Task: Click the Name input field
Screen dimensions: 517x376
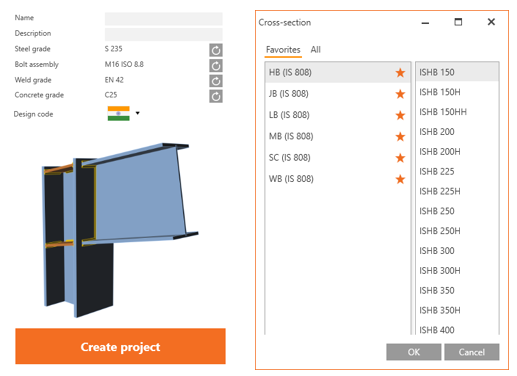Action: (164, 19)
